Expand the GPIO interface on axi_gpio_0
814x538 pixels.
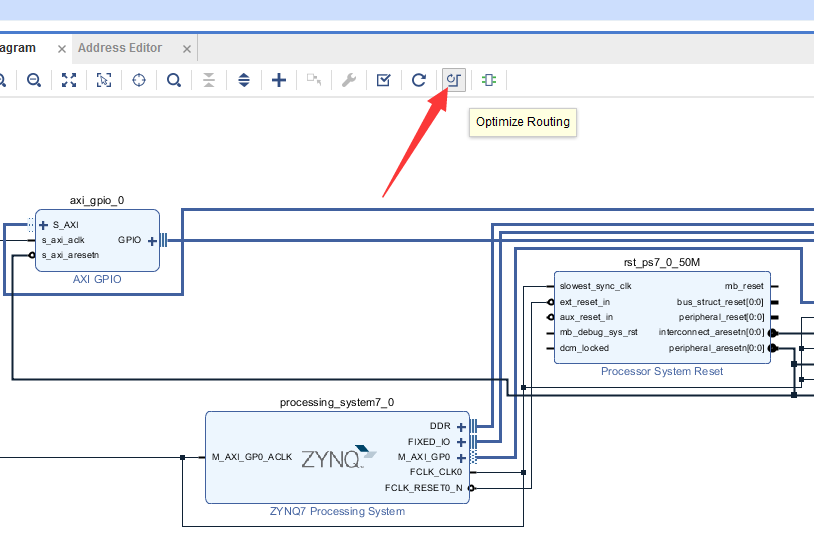point(152,241)
